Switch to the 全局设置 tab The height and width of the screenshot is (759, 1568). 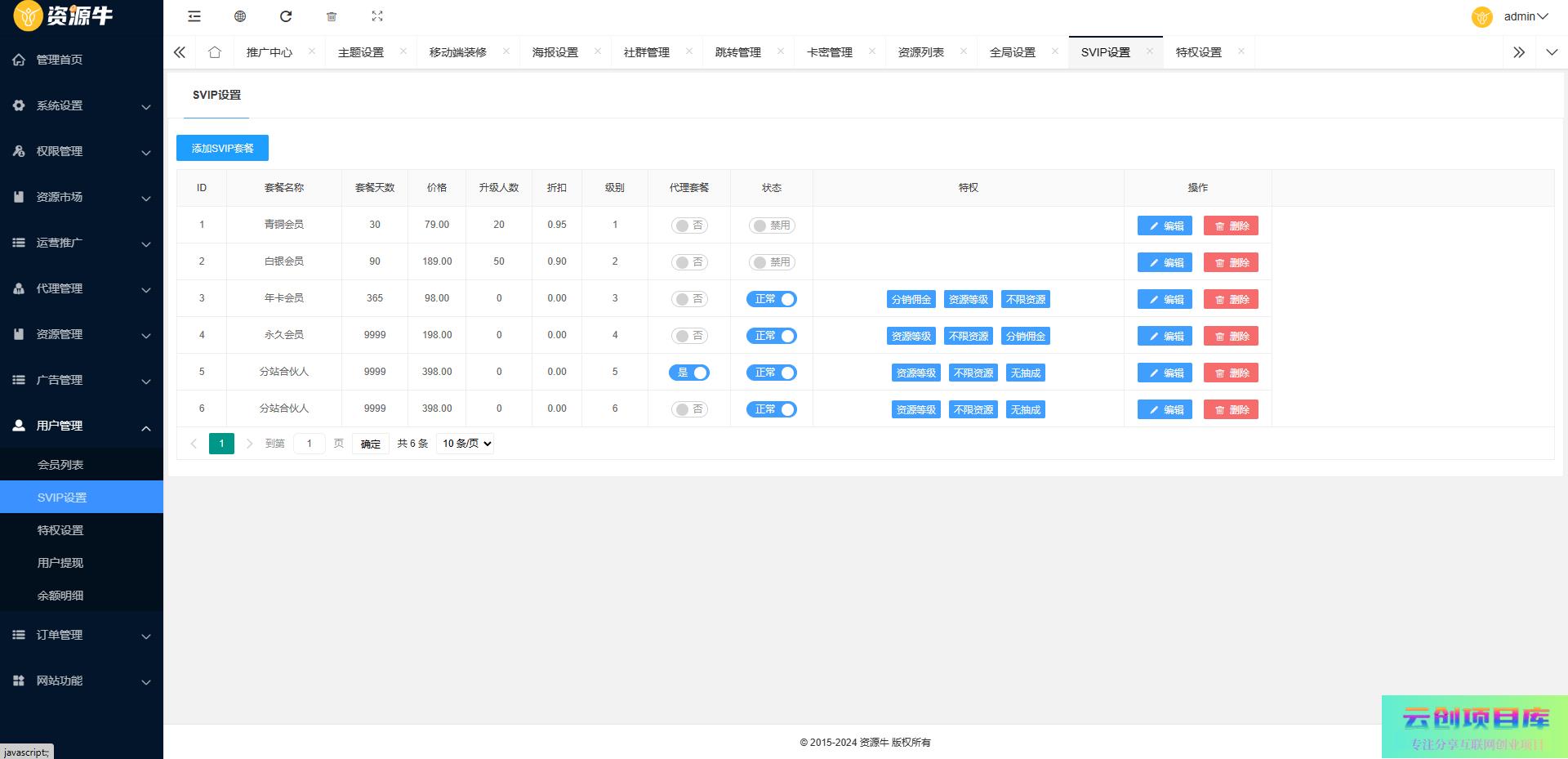point(1012,52)
